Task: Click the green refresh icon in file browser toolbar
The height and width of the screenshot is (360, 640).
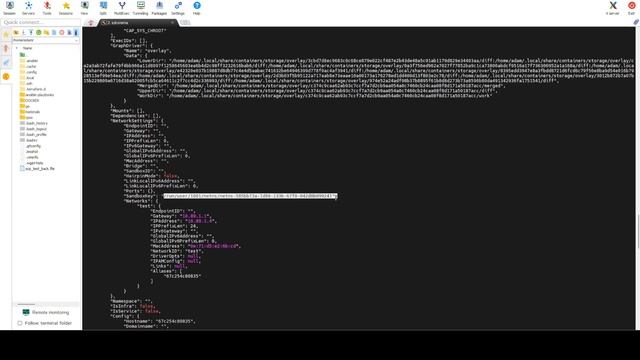Action: 39,32
